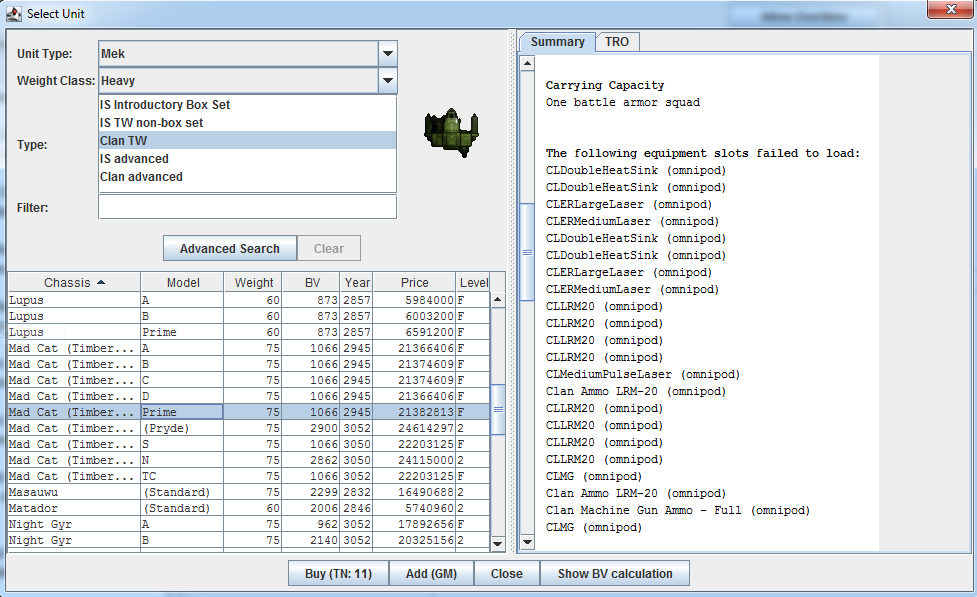Click 'Carrying Capacity' heading in summary
This screenshot has height=597, width=977.
click(605, 85)
